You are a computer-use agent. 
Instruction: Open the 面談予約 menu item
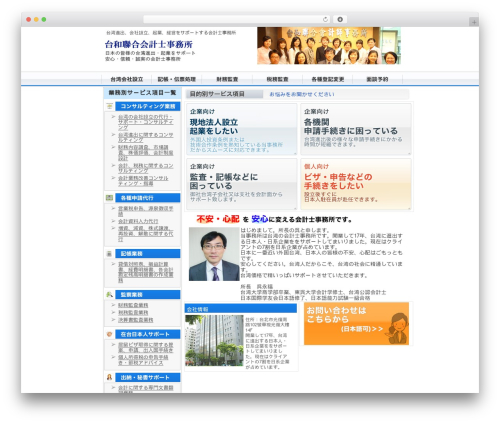(377, 79)
